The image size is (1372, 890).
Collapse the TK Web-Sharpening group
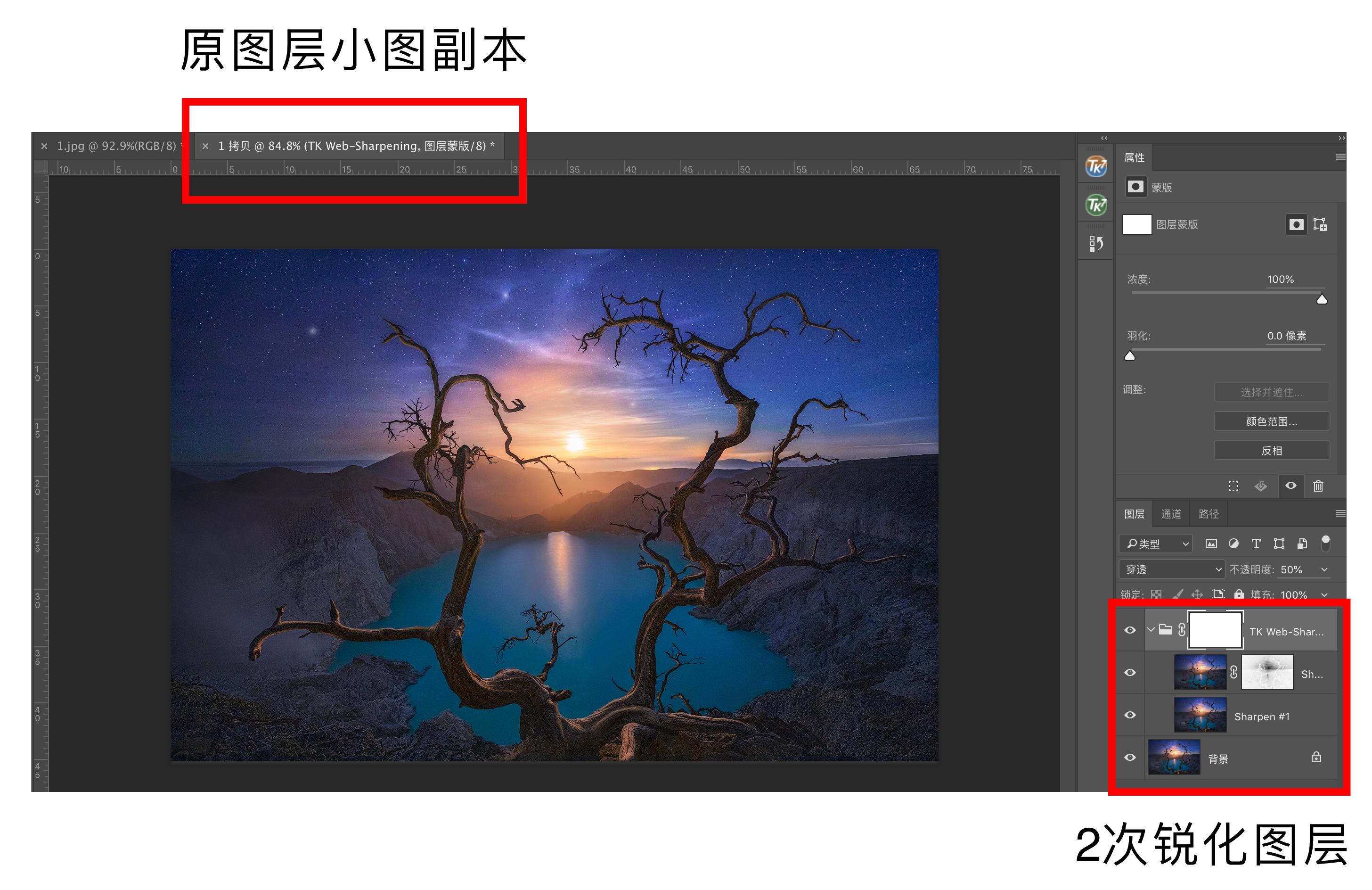tap(1151, 630)
